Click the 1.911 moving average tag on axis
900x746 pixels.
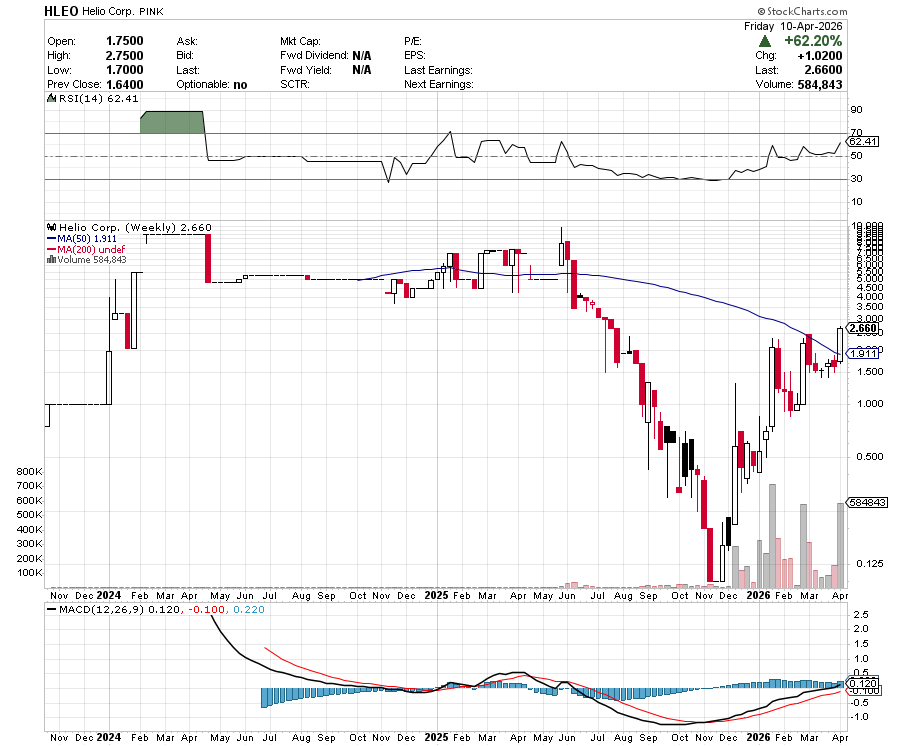click(863, 353)
